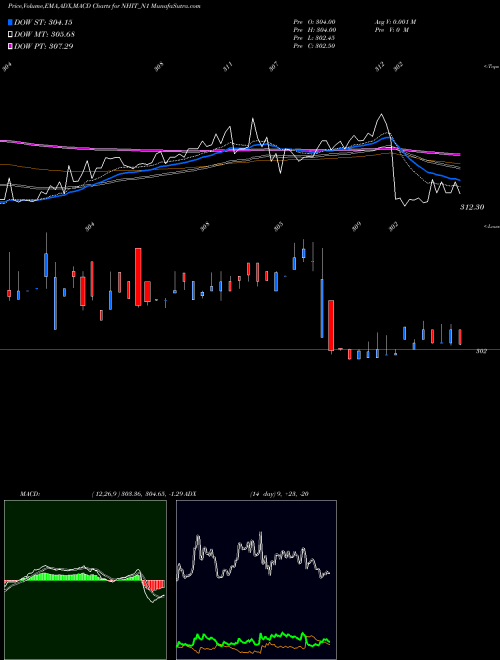The image size is (500, 660).
Task: Click the '302' support line label
Action: pyautogui.click(x=481, y=351)
